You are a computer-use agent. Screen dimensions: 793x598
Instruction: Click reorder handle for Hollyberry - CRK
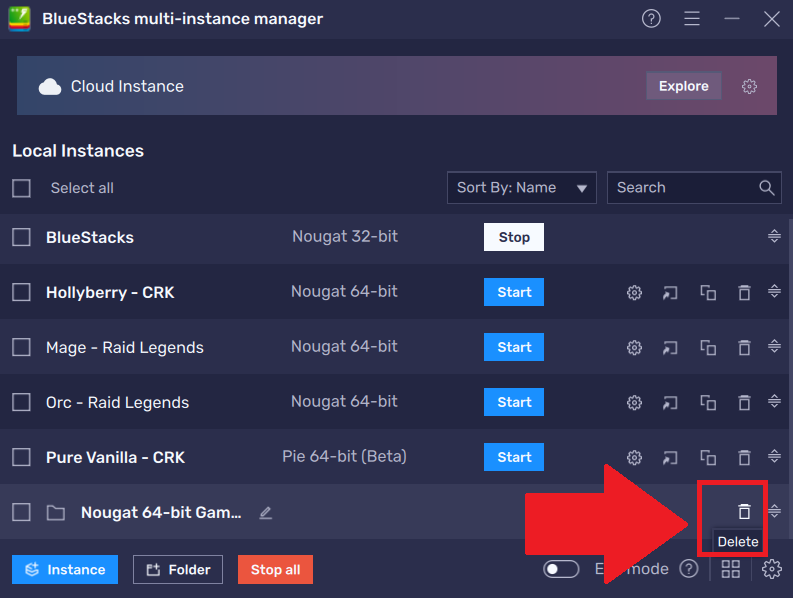tap(774, 291)
